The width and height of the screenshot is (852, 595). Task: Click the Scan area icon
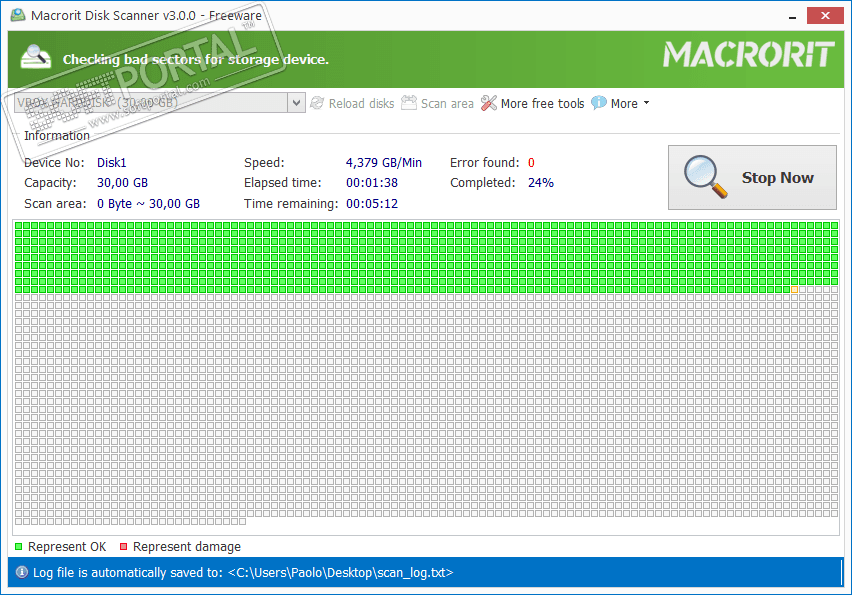coord(409,102)
